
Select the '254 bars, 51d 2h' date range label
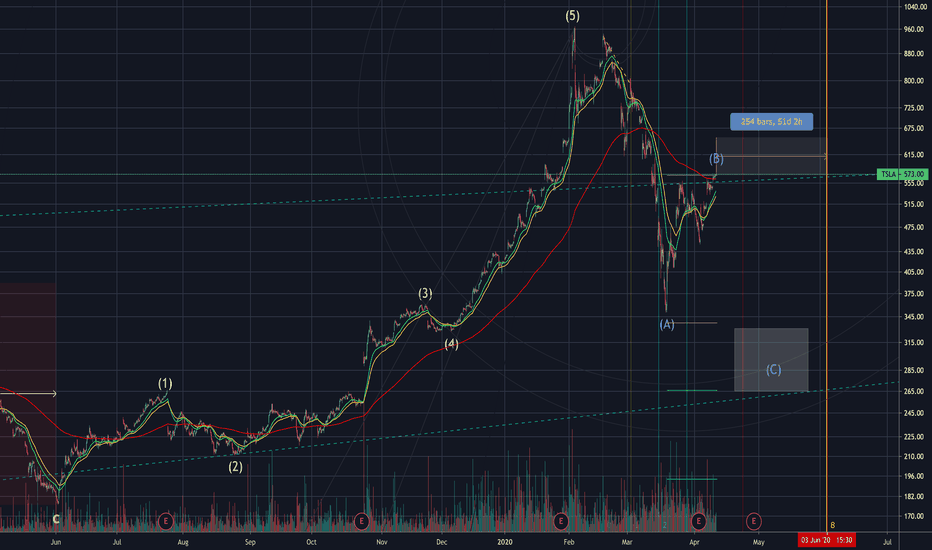pyautogui.click(x=772, y=122)
